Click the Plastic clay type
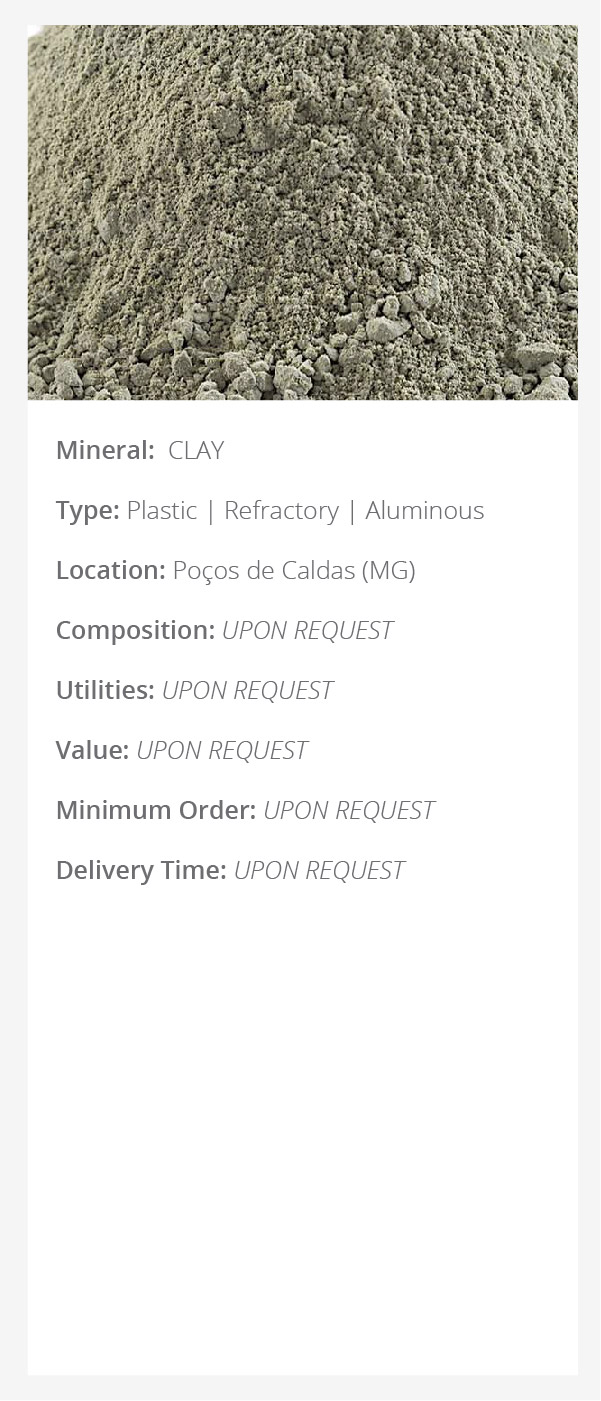 pos(162,511)
